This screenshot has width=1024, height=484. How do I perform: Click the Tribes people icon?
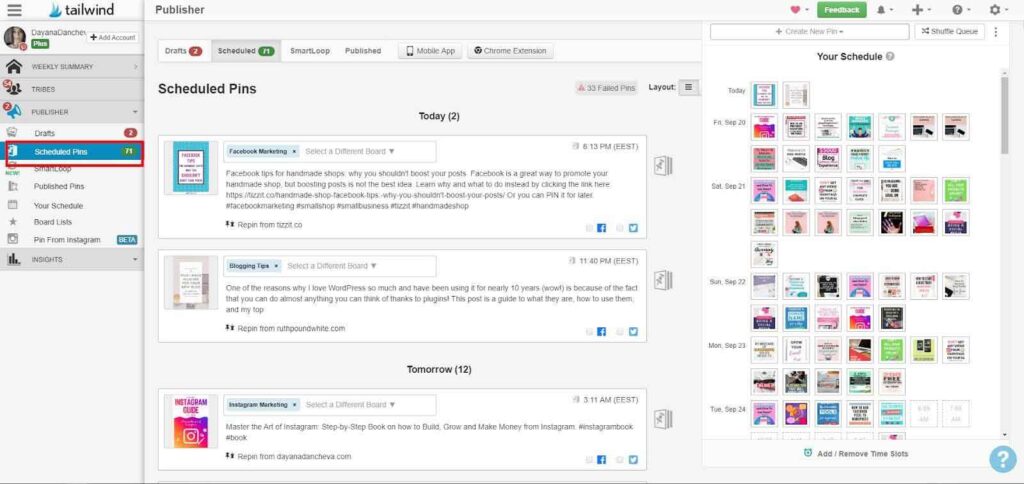coord(13,88)
